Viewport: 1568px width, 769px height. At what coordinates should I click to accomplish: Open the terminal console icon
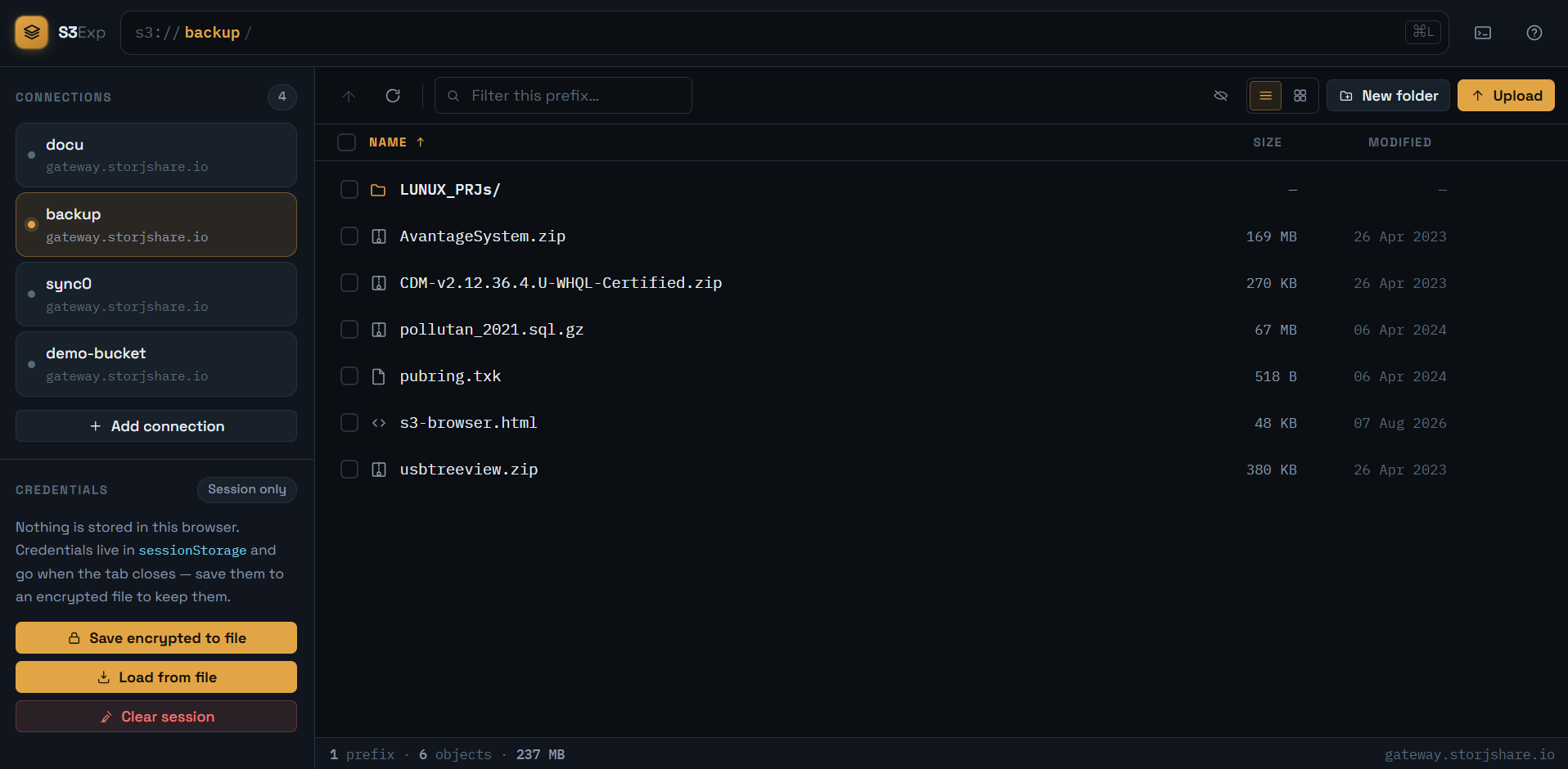[x=1483, y=33]
